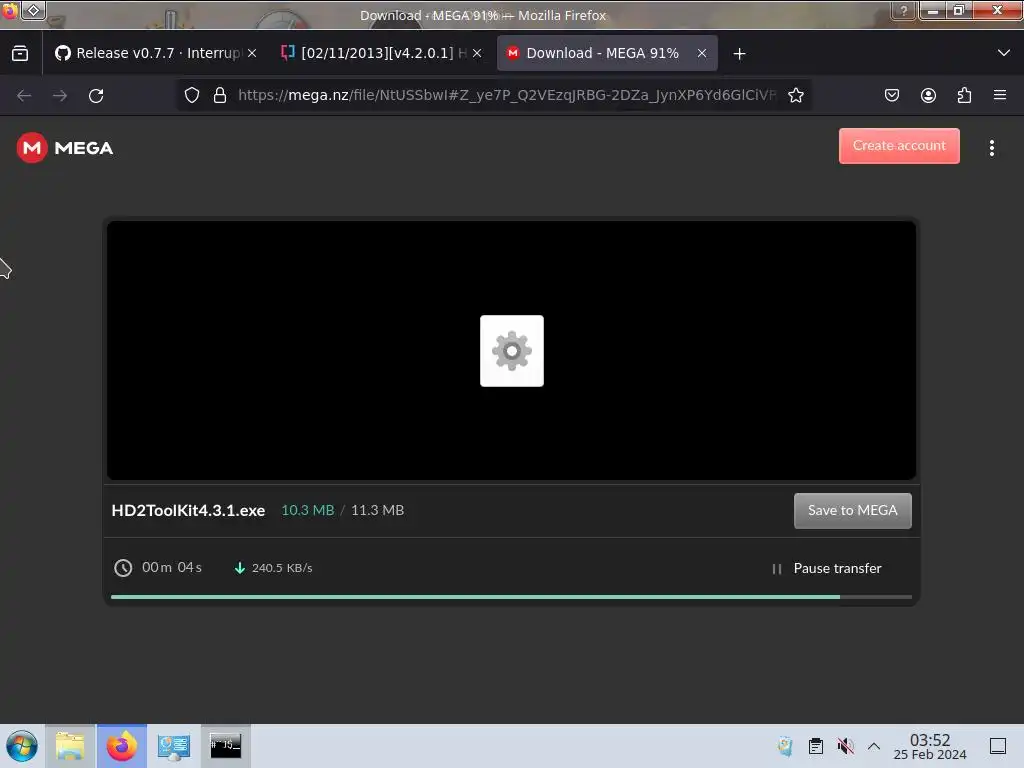This screenshot has width=1024, height=768.
Task: Focus the mega.nz URL address field
Action: click(x=507, y=95)
